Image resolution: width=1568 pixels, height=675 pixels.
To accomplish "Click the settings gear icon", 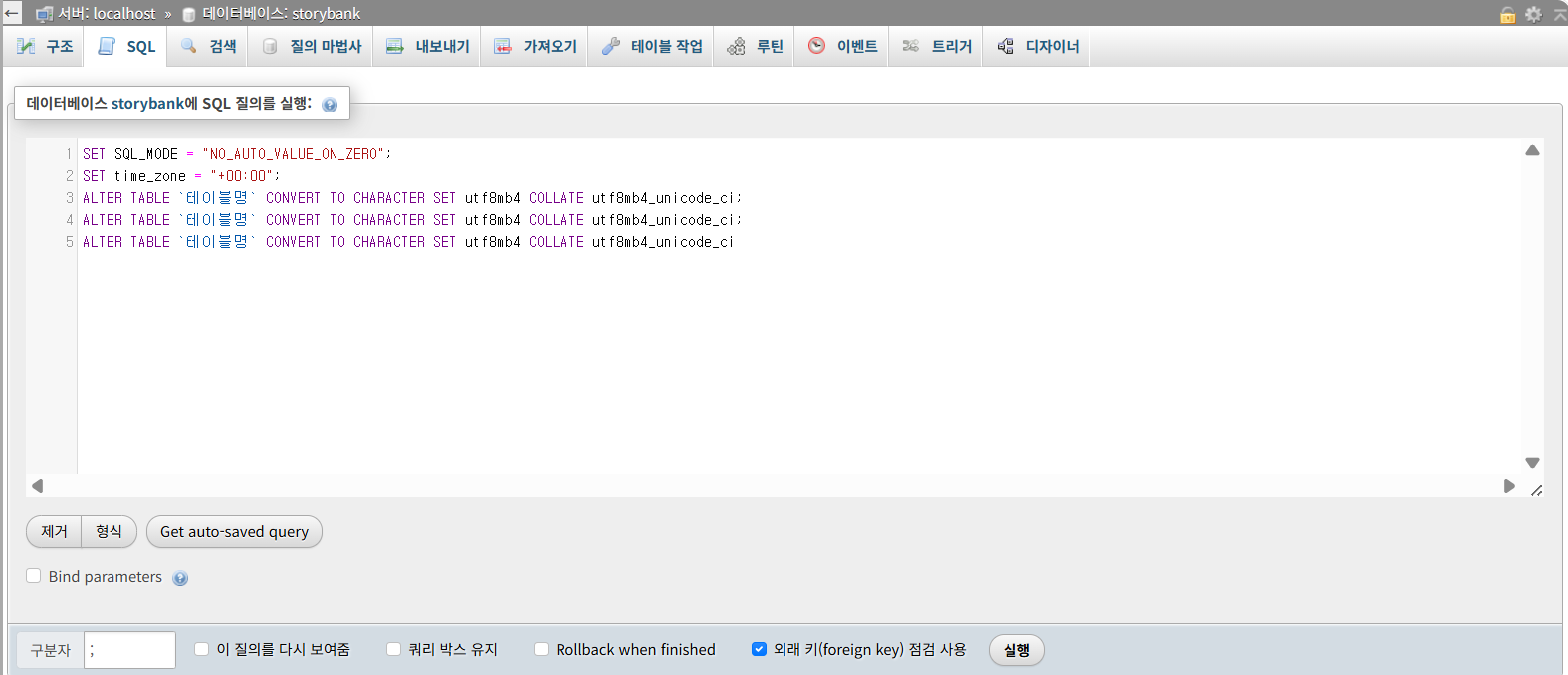I will [x=1533, y=14].
